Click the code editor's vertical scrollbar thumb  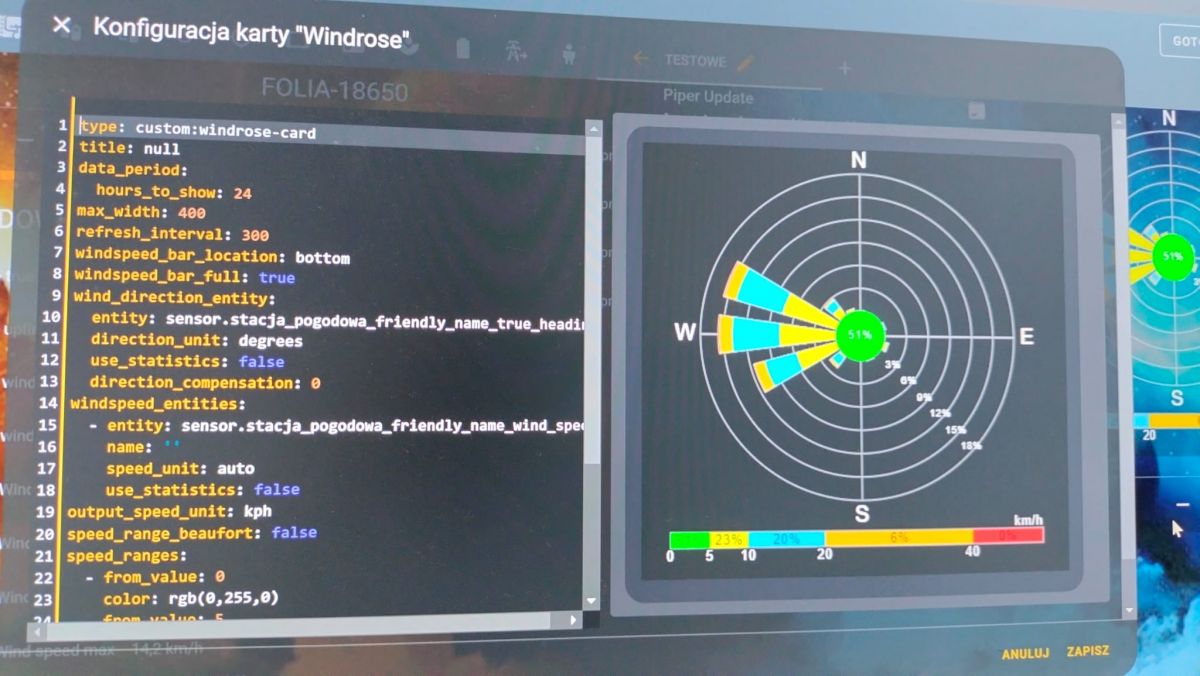[592, 300]
